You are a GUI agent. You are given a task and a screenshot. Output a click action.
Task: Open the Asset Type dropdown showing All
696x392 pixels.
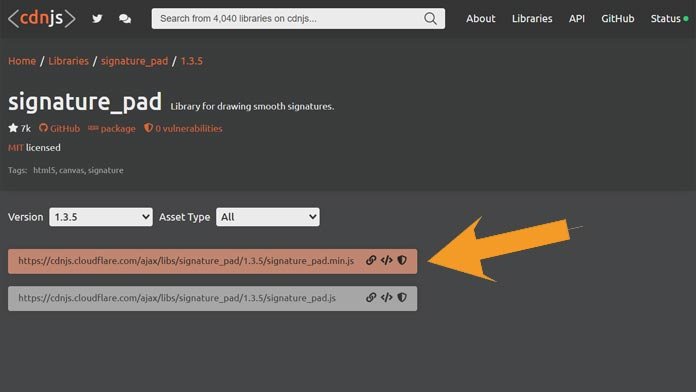[x=268, y=217]
